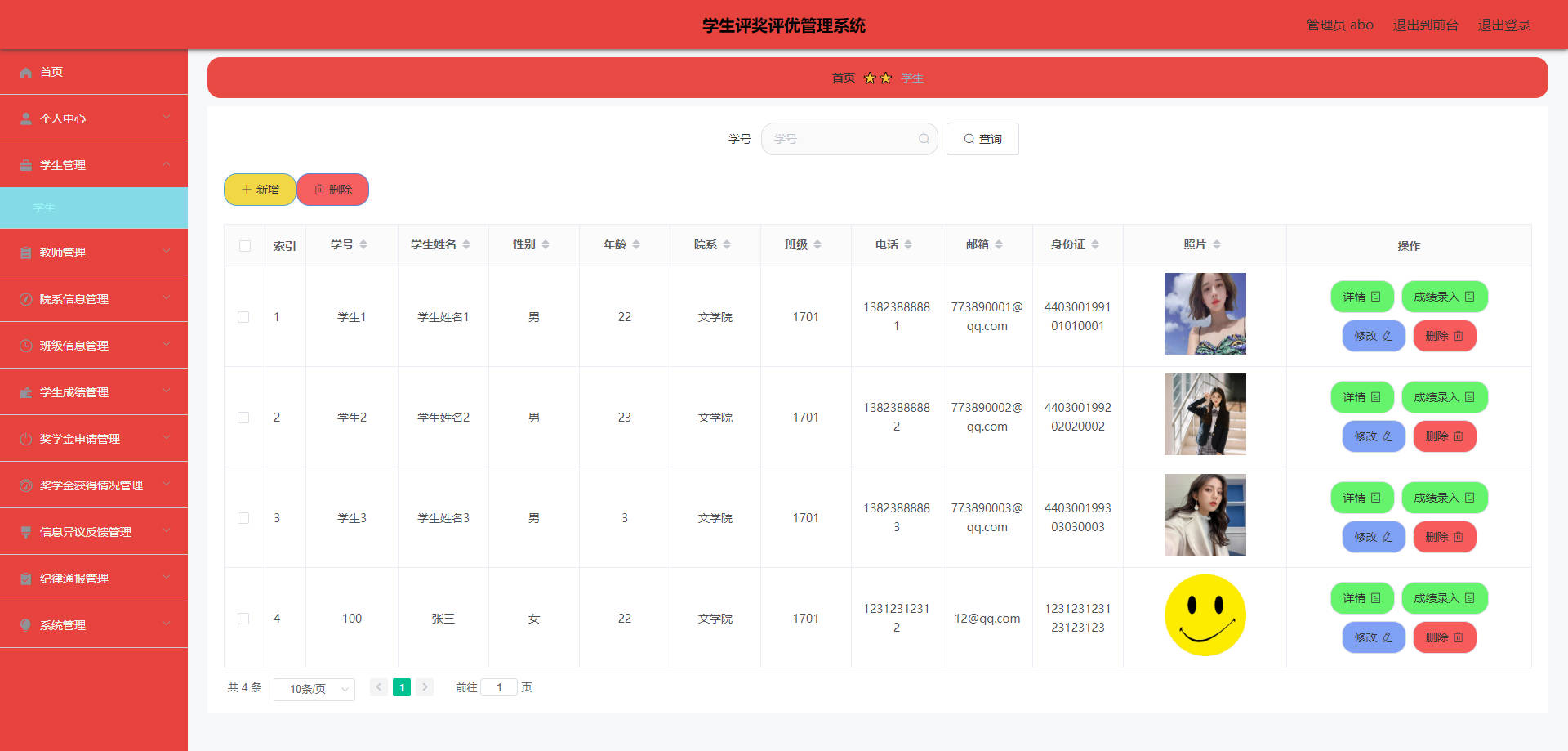Click the bulb icon beside 系统管理

(x=26, y=626)
